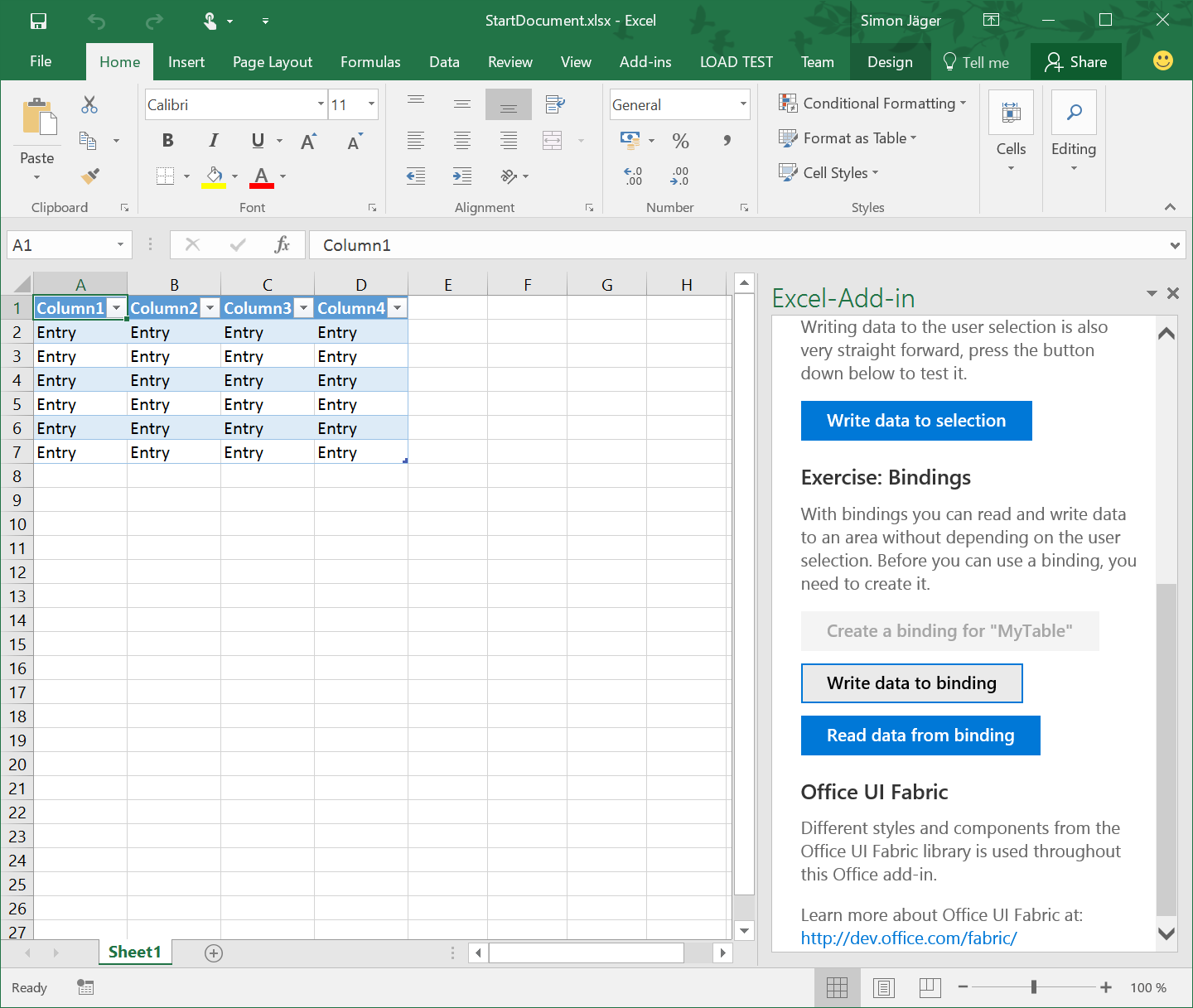Switch to the Formulas tab
The height and width of the screenshot is (1008, 1193).
coord(370,62)
